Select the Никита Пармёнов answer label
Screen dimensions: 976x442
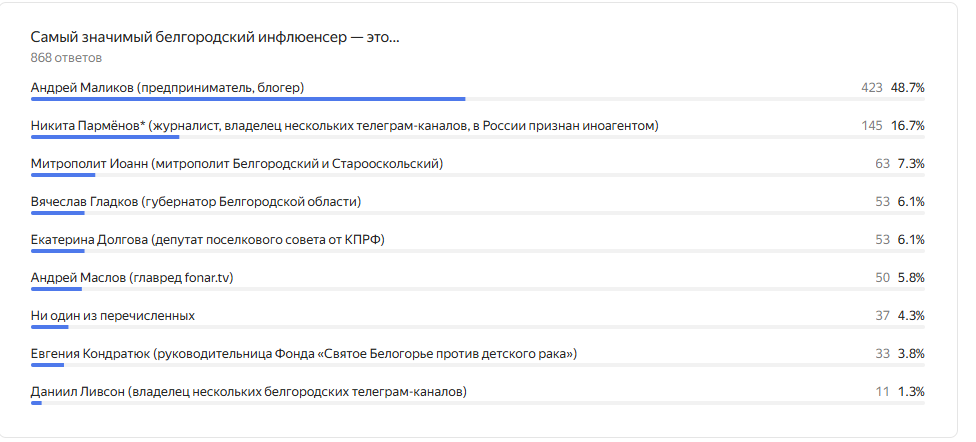pos(344,126)
